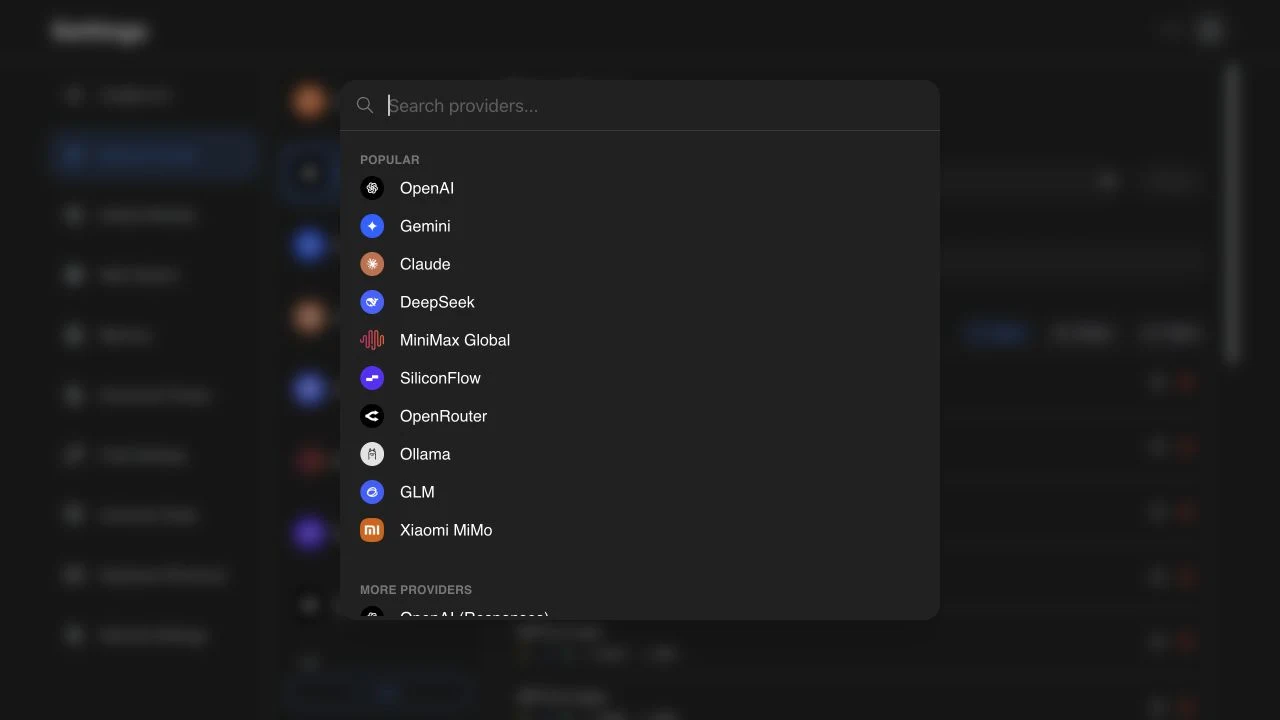Select the DeepSeek whale icon
Screen dimensions: 1280x720
pos(372,302)
